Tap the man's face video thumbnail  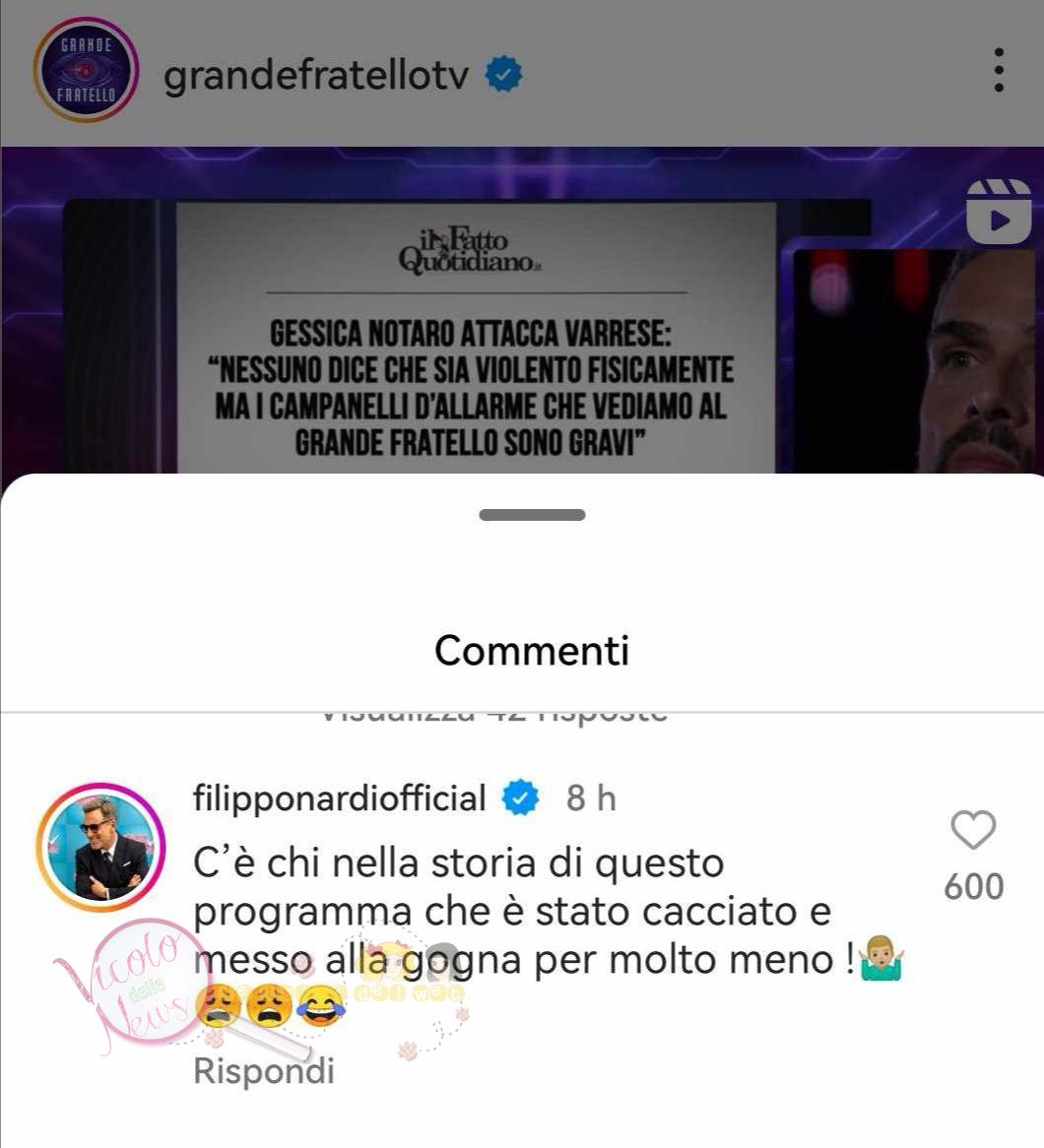tap(914, 361)
